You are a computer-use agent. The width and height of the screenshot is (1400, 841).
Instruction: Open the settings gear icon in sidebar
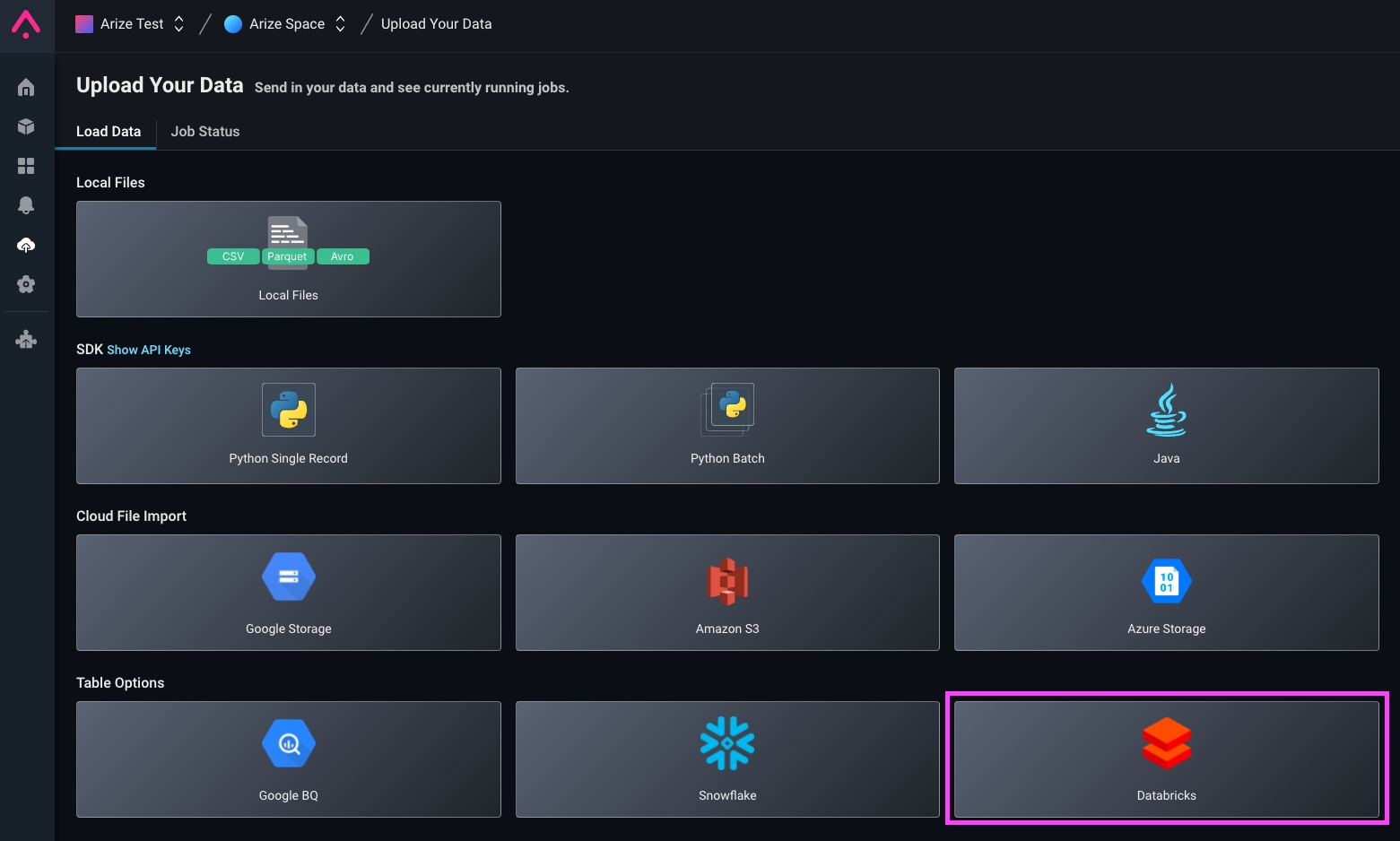26,284
